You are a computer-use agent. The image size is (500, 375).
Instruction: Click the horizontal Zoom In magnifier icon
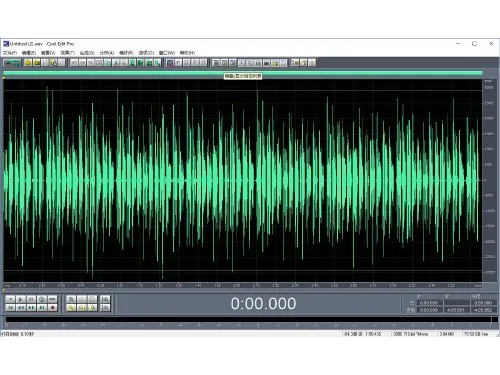tap(71, 299)
